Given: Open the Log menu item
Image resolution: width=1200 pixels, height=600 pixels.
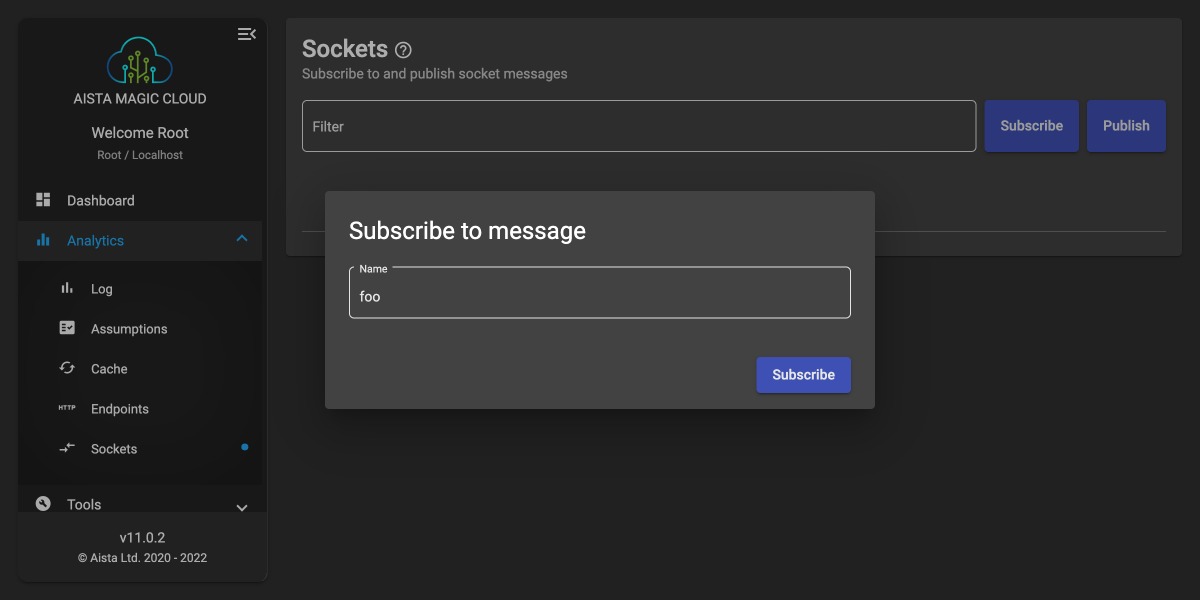Looking at the screenshot, I should click(x=102, y=289).
